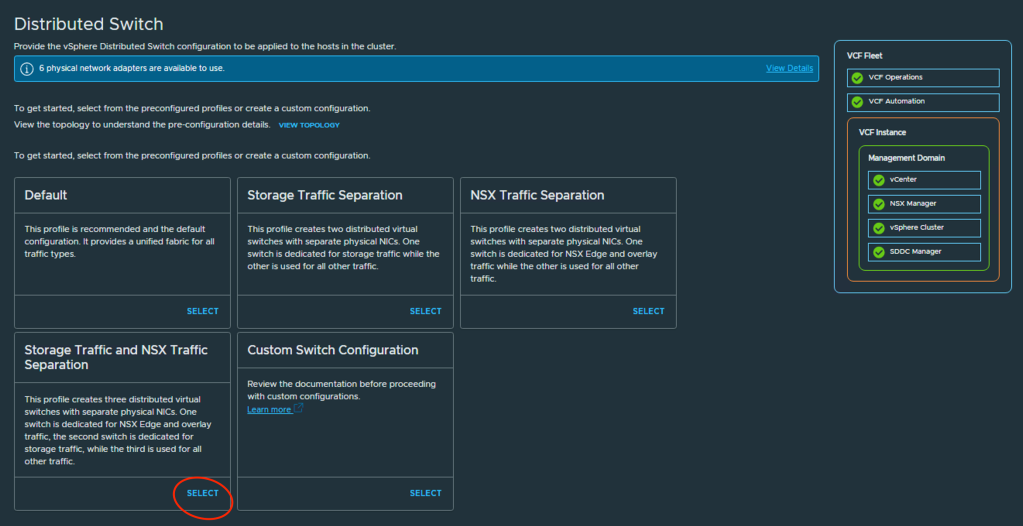Open View Details for network adapters
1023x526 pixels.
point(789,68)
